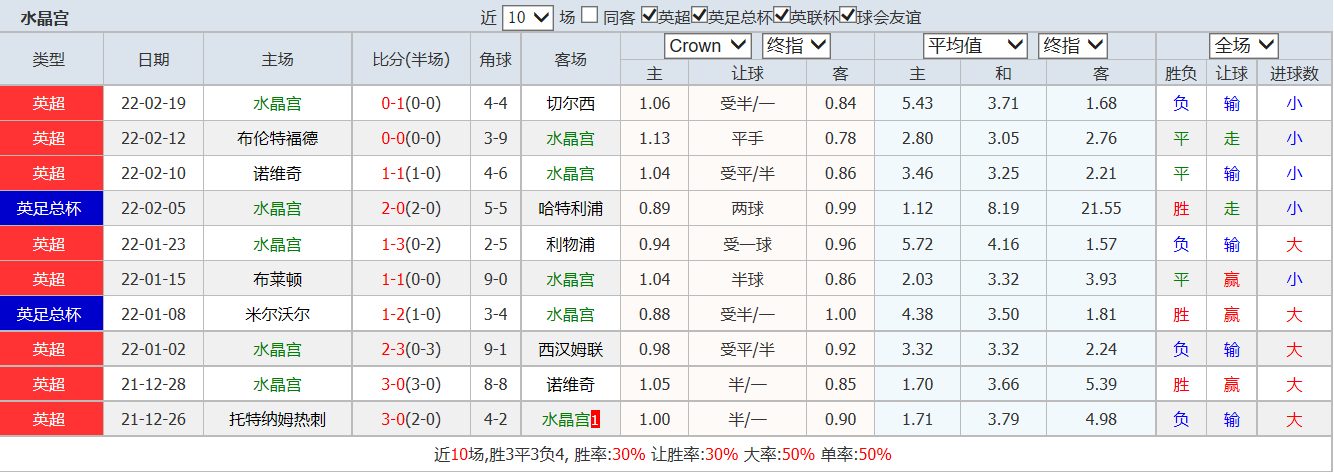Expand the 全场 period dropdown
The height and width of the screenshot is (472, 1334).
1244,45
